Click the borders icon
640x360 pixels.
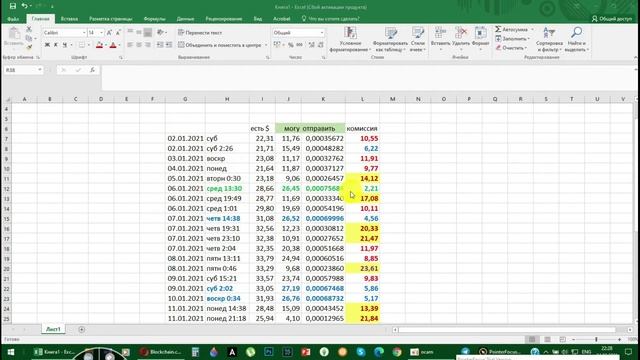[82, 45]
